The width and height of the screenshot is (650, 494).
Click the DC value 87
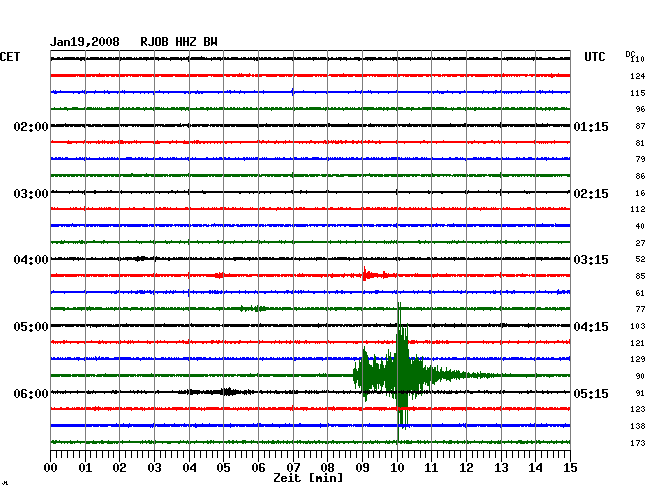[x=640, y=126]
